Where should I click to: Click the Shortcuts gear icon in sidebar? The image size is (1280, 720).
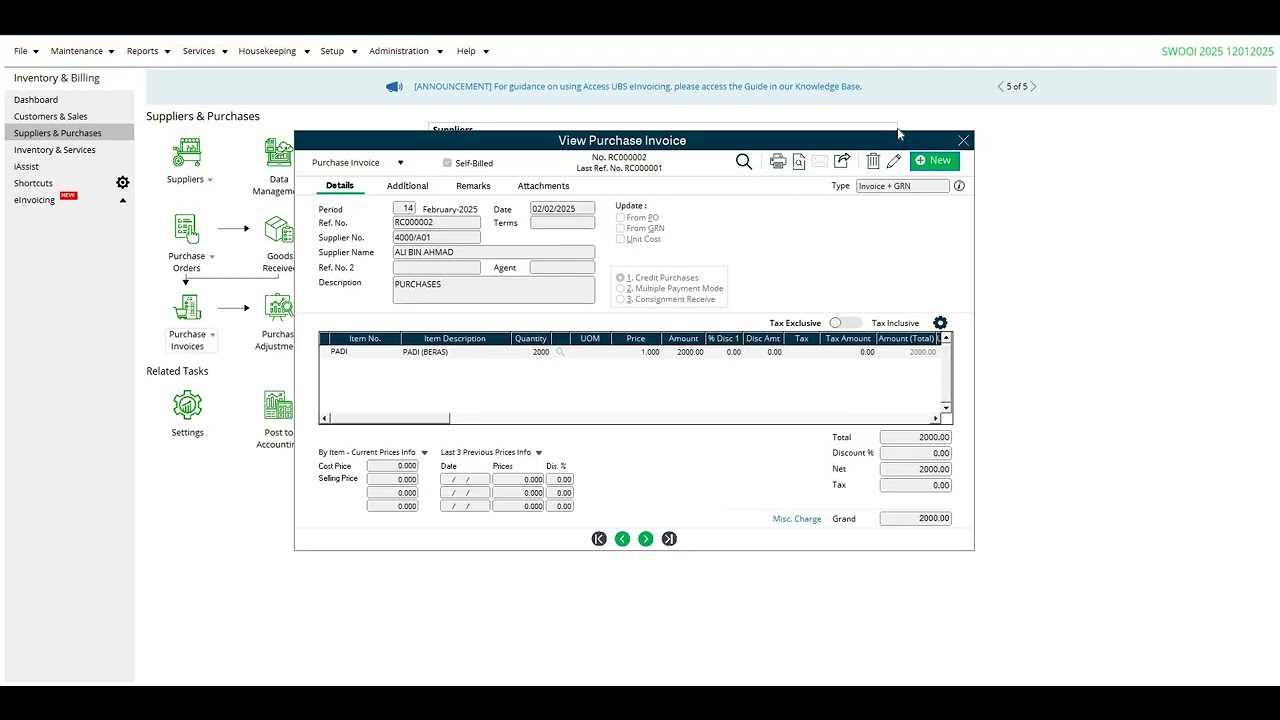tap(122, 183)
